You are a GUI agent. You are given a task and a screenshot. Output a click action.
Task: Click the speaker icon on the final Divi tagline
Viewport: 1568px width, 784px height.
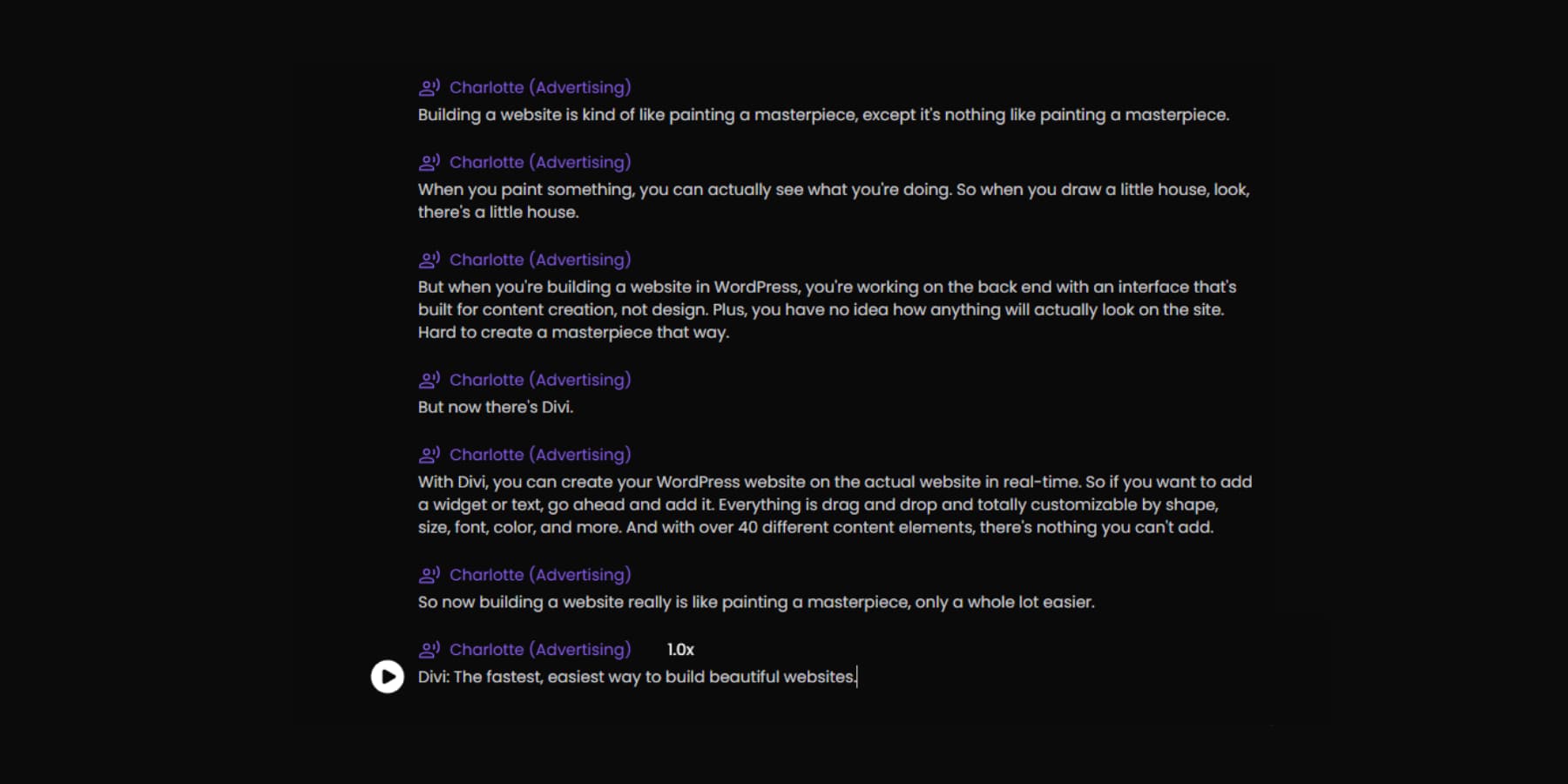429,649
